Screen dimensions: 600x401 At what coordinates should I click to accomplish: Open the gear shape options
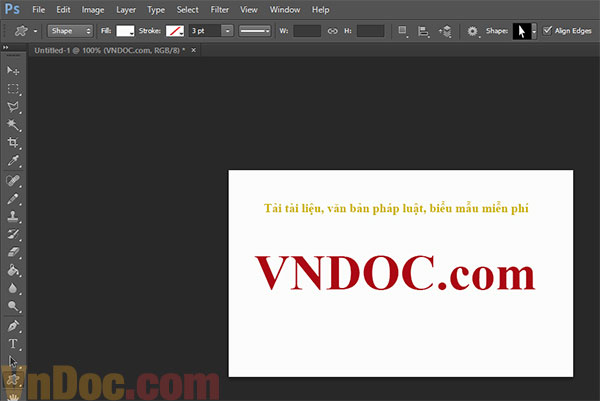(473, 31)
